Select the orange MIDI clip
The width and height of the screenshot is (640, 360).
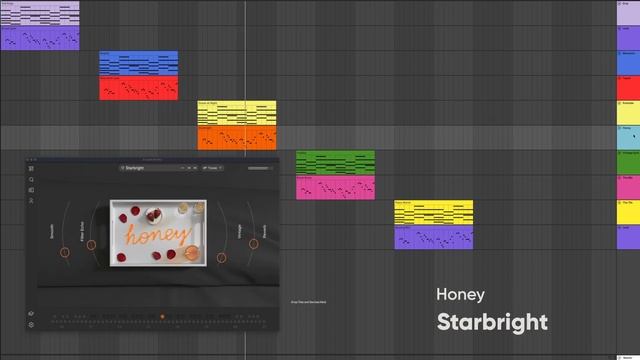click(x=237, y=138)
